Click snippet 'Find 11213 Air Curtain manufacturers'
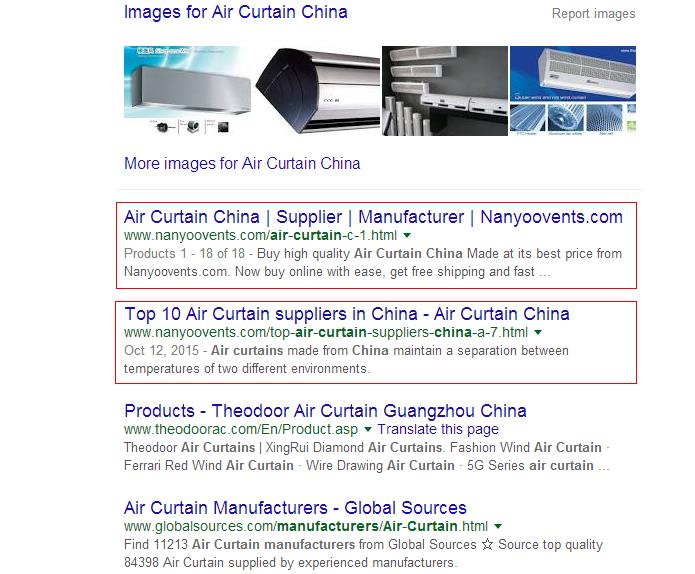Viewport: 695px width, 574px height. (x=363, y=545)
